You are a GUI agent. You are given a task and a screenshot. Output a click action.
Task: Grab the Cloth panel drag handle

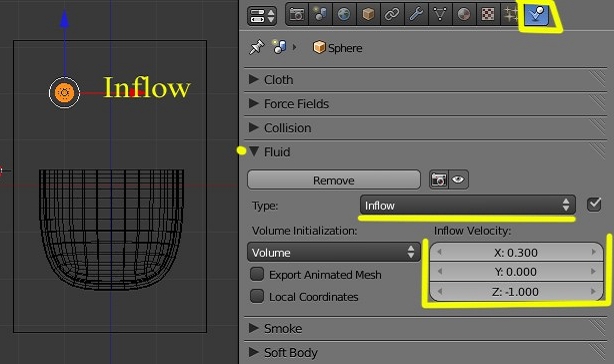point(598,79)
